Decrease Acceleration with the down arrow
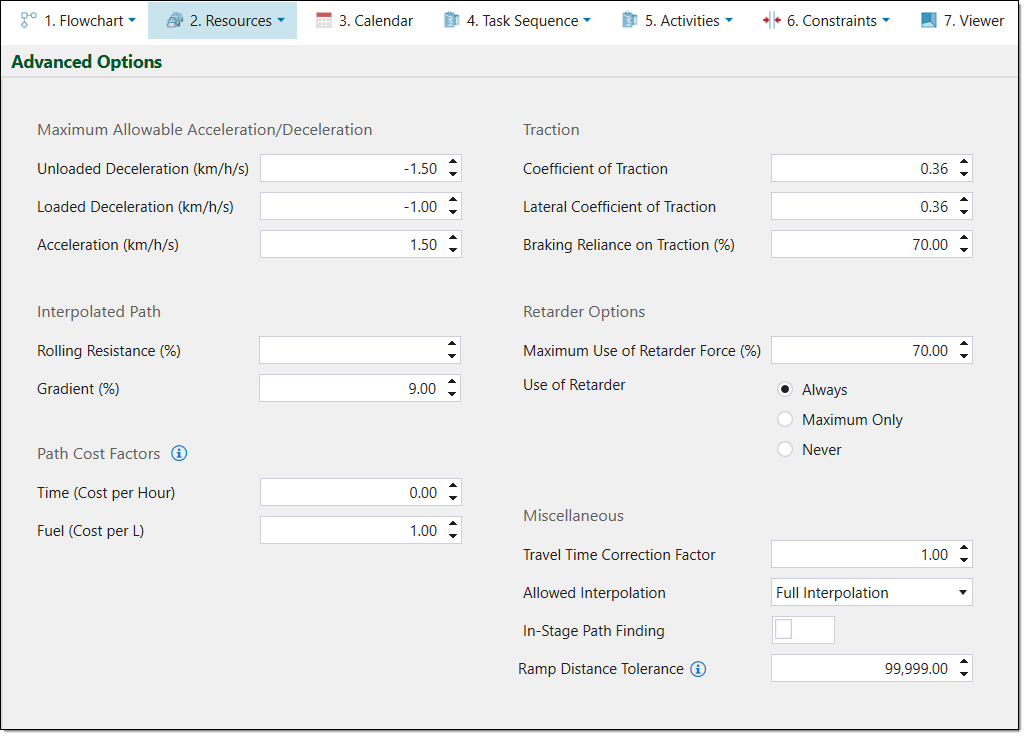This screenshot has width=1025, height=736. tap(453, 250)
